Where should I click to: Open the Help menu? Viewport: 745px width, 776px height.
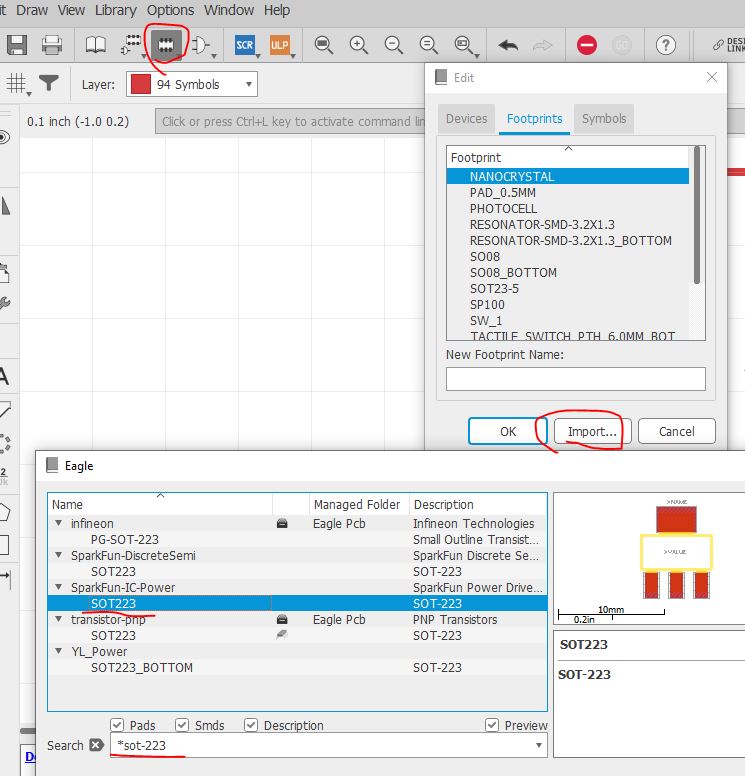pyautogui.click(x=277, y=10)
